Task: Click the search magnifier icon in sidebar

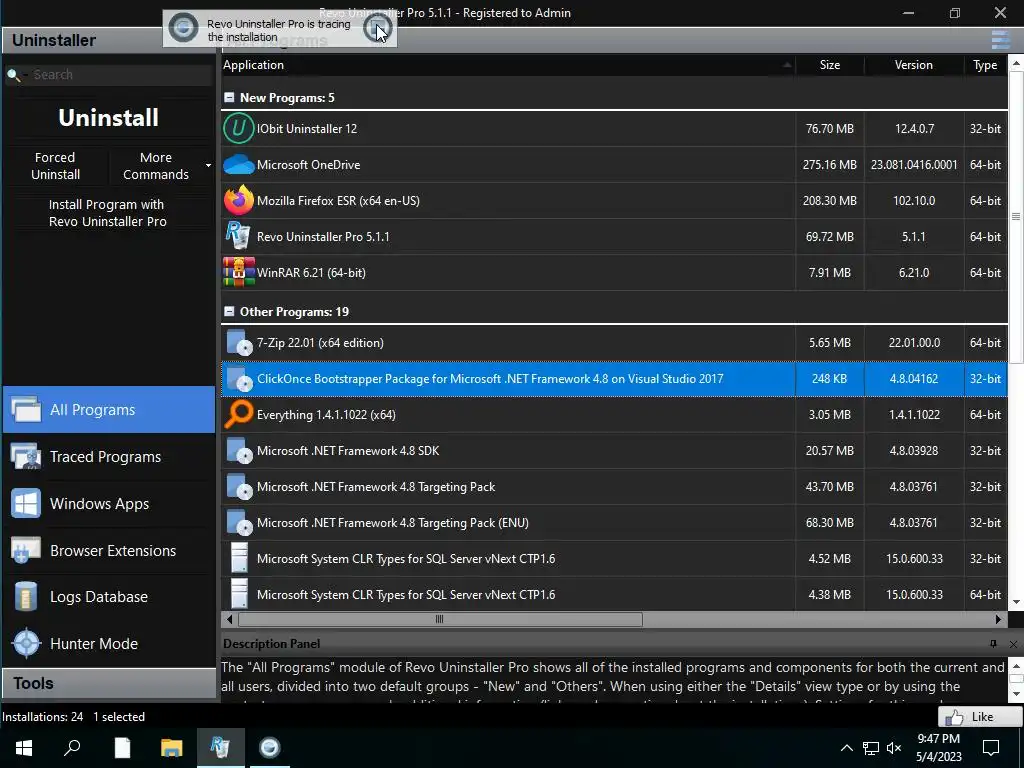Action: pos(13,74)
